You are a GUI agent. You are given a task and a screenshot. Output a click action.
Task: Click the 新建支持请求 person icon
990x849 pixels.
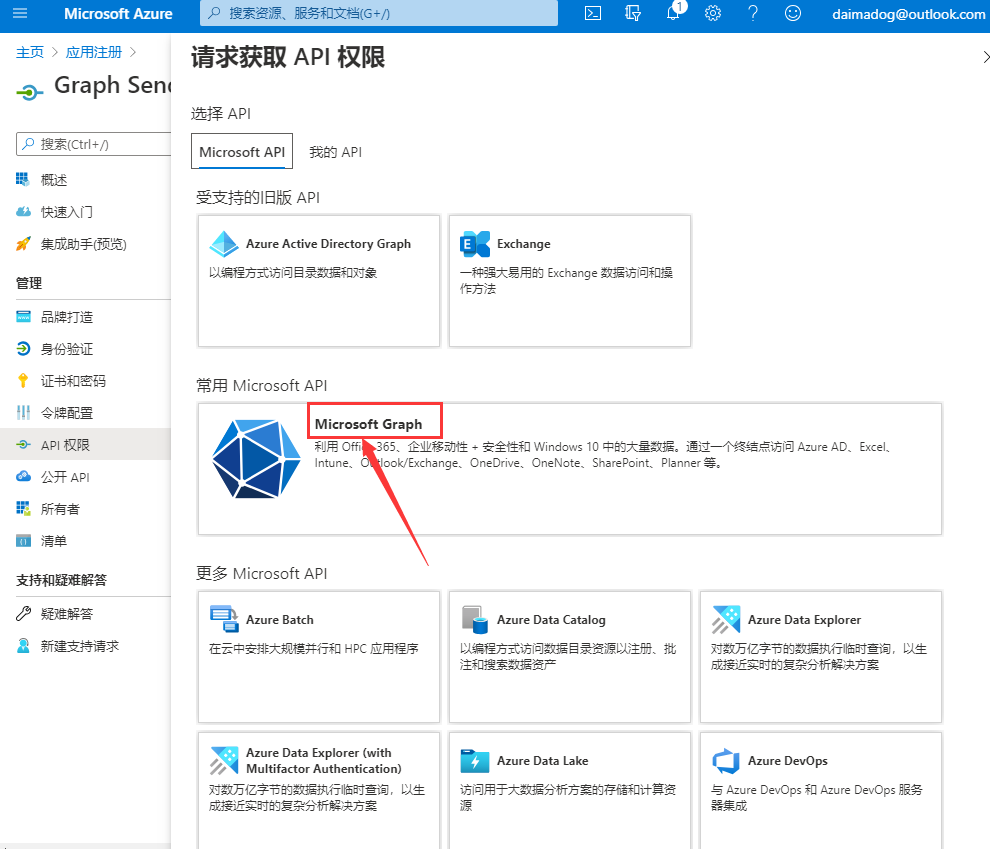click(23, 646)
